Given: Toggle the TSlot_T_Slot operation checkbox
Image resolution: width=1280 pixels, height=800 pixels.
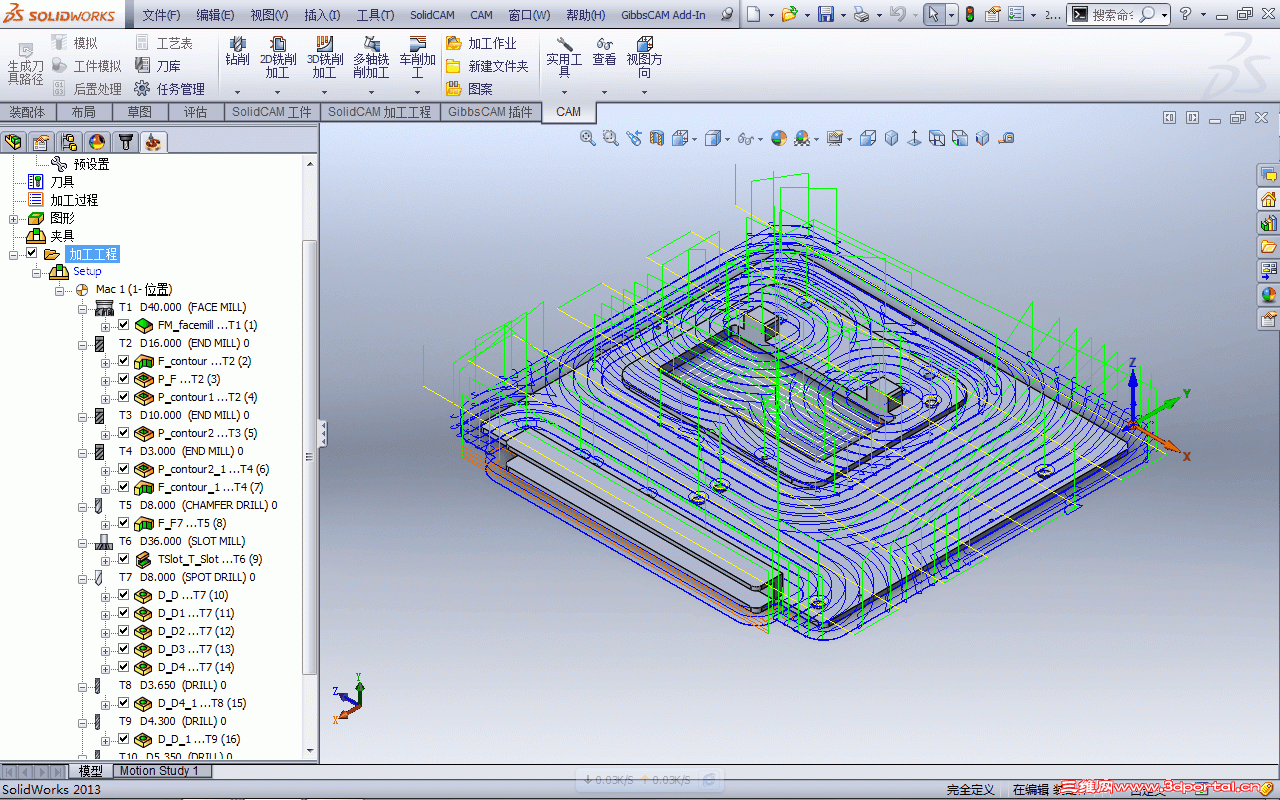Looking at the screenshot, I should tap(124, 559).
